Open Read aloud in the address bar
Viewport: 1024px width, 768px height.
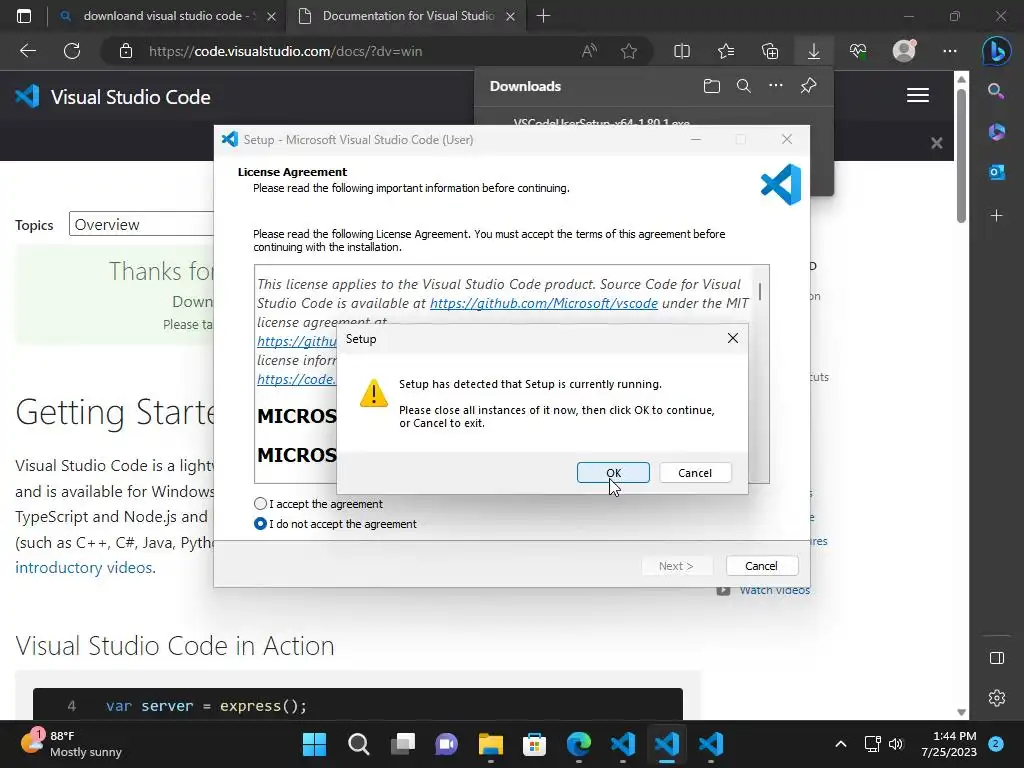coord(589,51)
